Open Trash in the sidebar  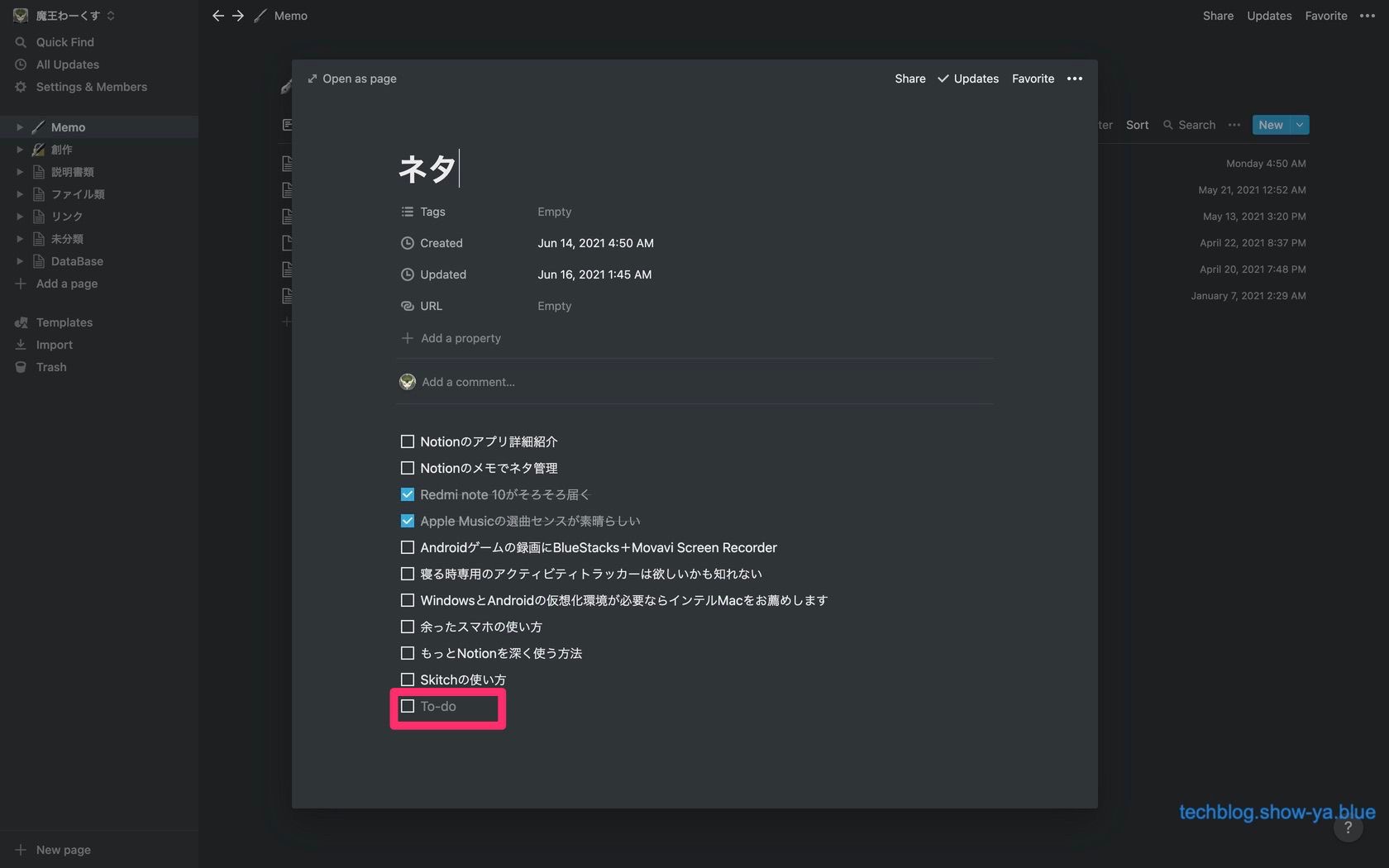pos(50,367)
